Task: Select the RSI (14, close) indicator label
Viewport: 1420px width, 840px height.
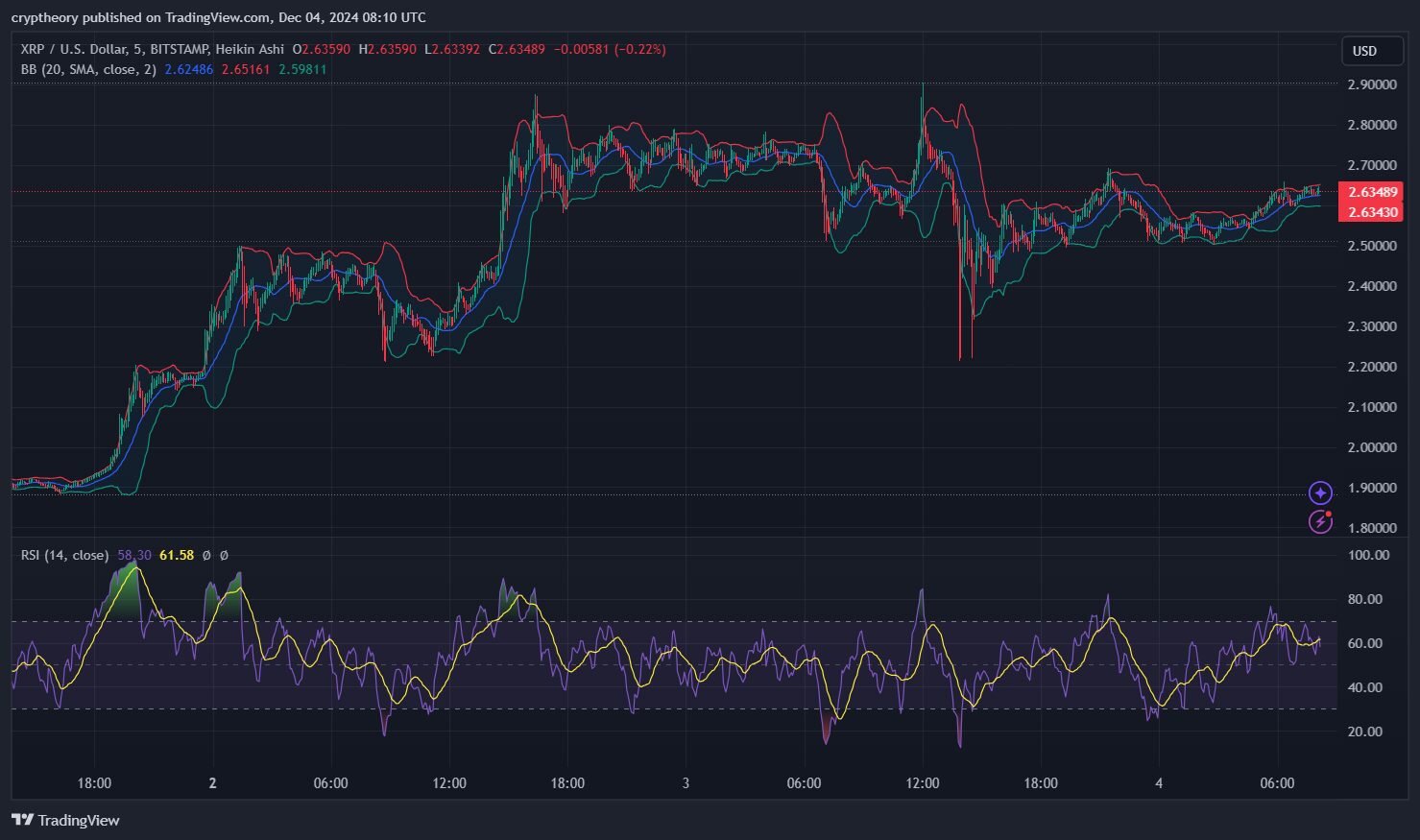Action: [64, 555]
